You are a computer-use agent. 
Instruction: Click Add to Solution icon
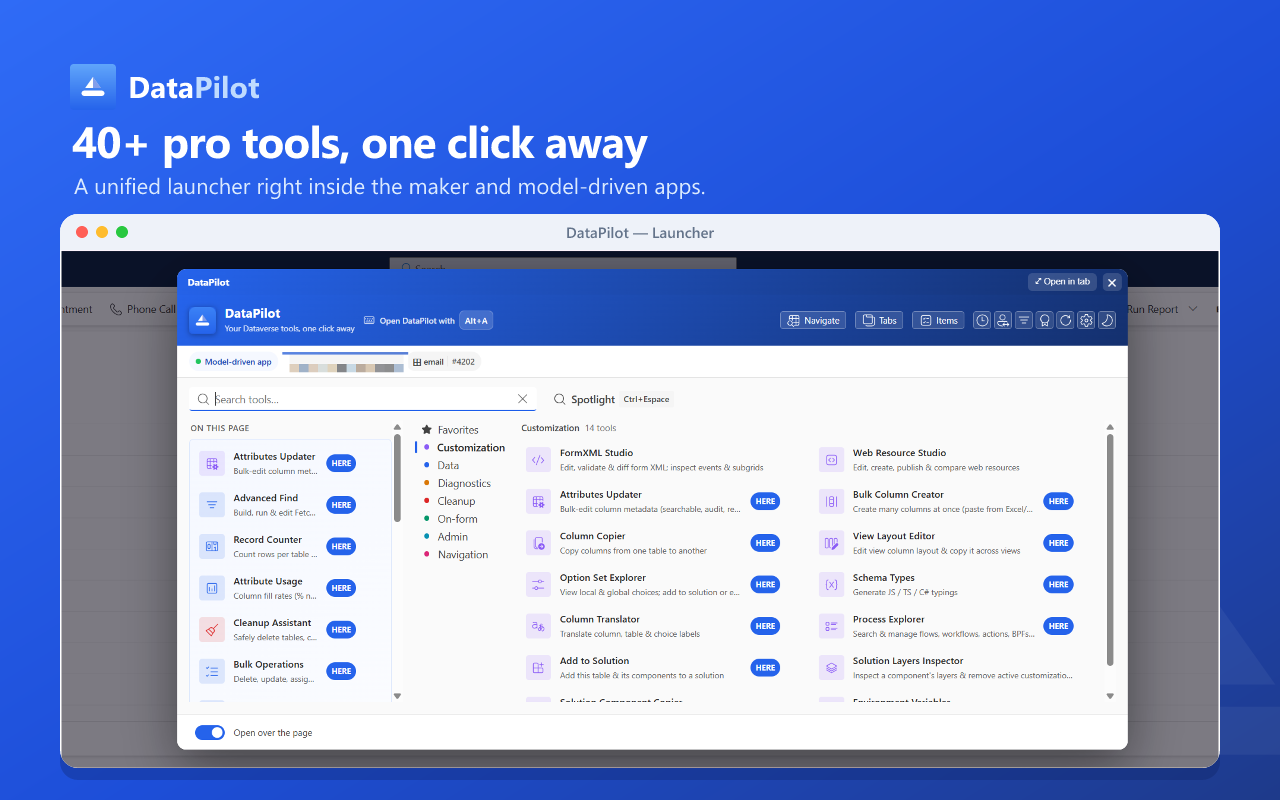tap(538, 668)
